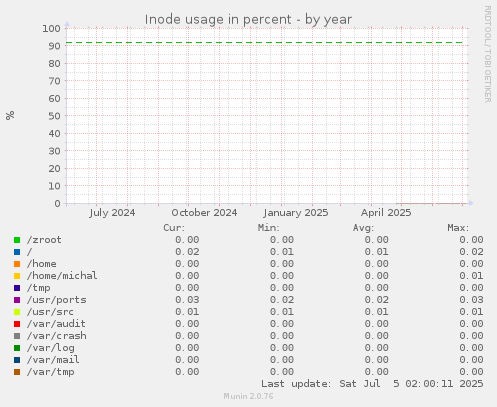Click the % y-axis unit label

(10, 115)
